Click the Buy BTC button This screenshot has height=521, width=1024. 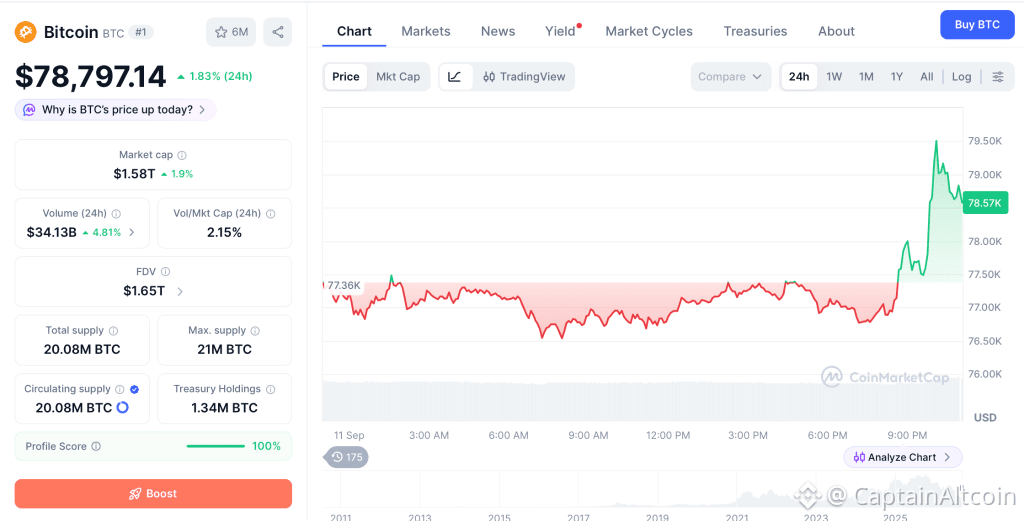(x=977, y=25)
